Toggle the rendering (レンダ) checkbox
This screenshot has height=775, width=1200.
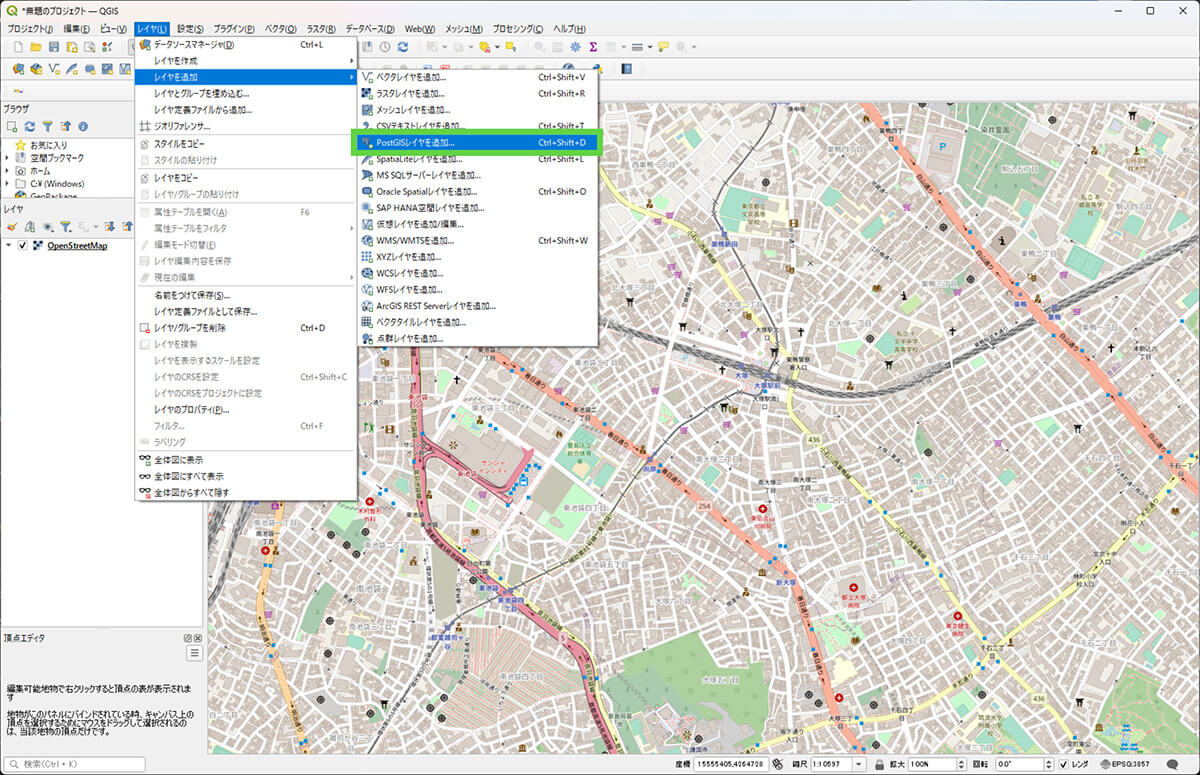1064,764
